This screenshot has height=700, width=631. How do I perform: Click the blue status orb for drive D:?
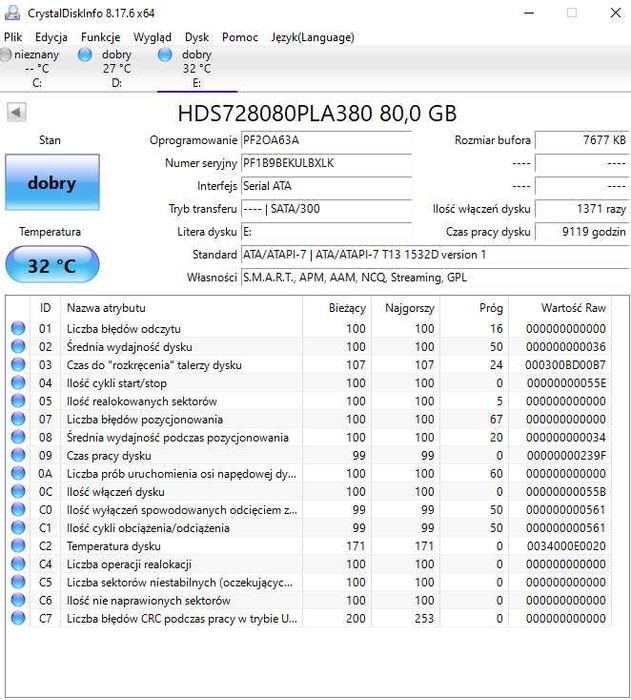point(84,55)
